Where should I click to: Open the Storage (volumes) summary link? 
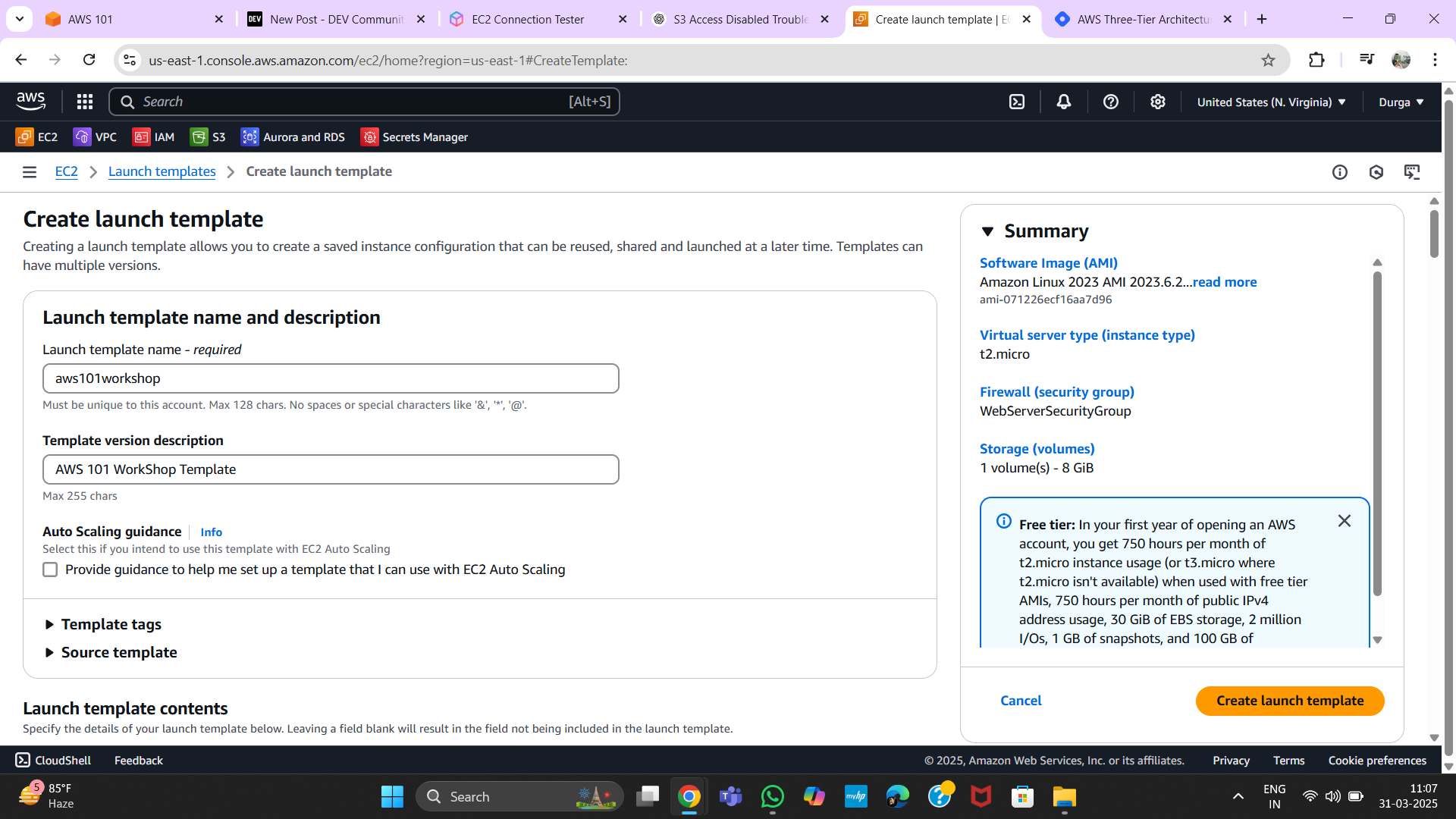tap(1037, 449)
